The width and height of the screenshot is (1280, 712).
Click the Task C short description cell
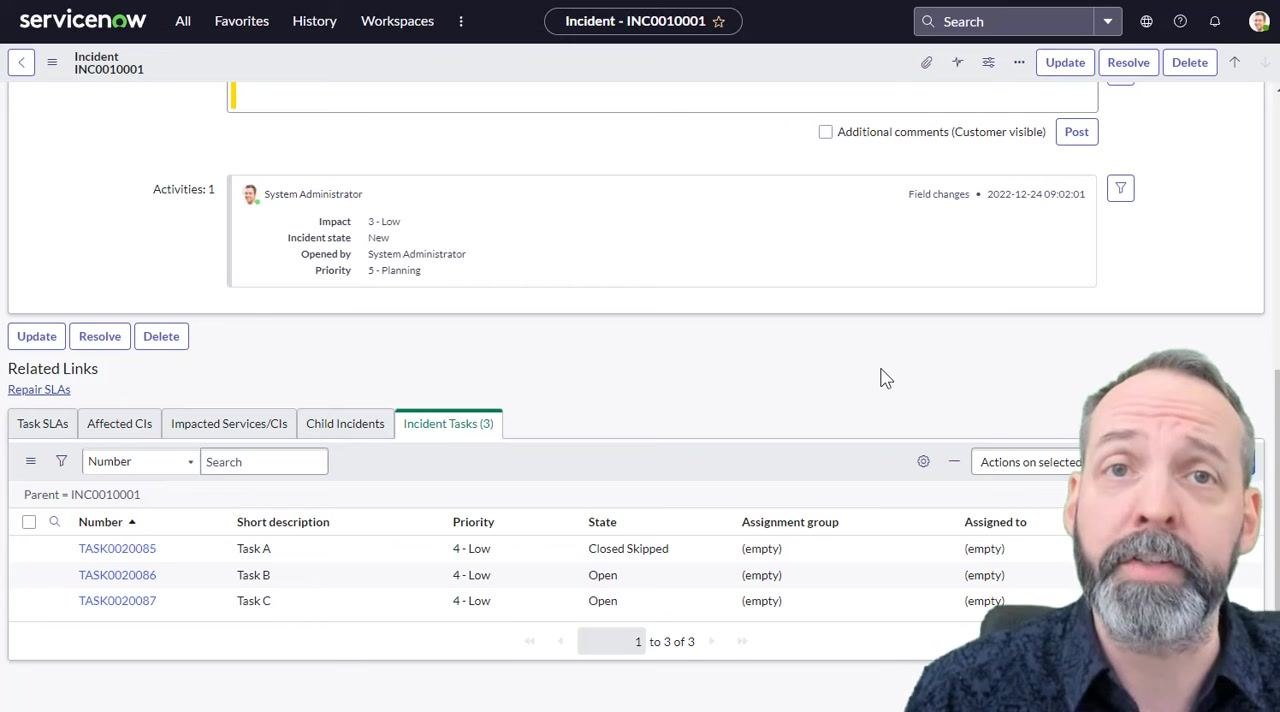[254, 601]
